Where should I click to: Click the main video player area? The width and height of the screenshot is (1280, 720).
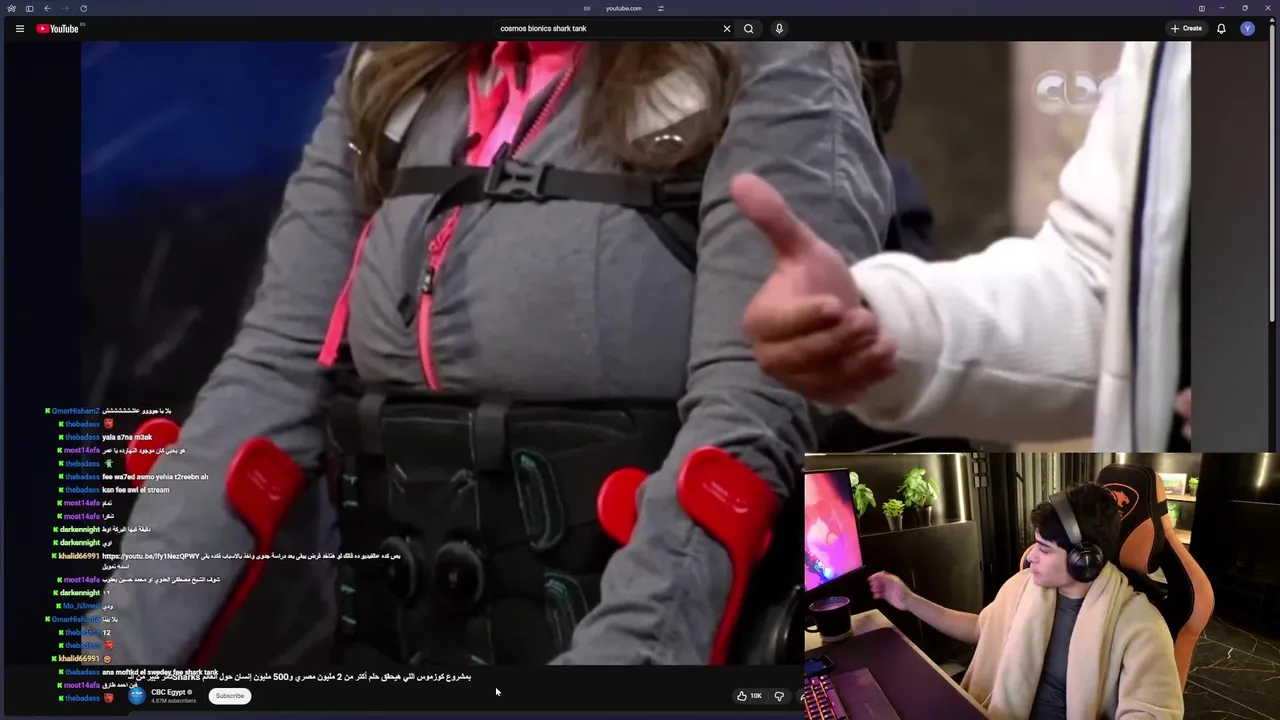pyautogui.click(x=636, y=352)
